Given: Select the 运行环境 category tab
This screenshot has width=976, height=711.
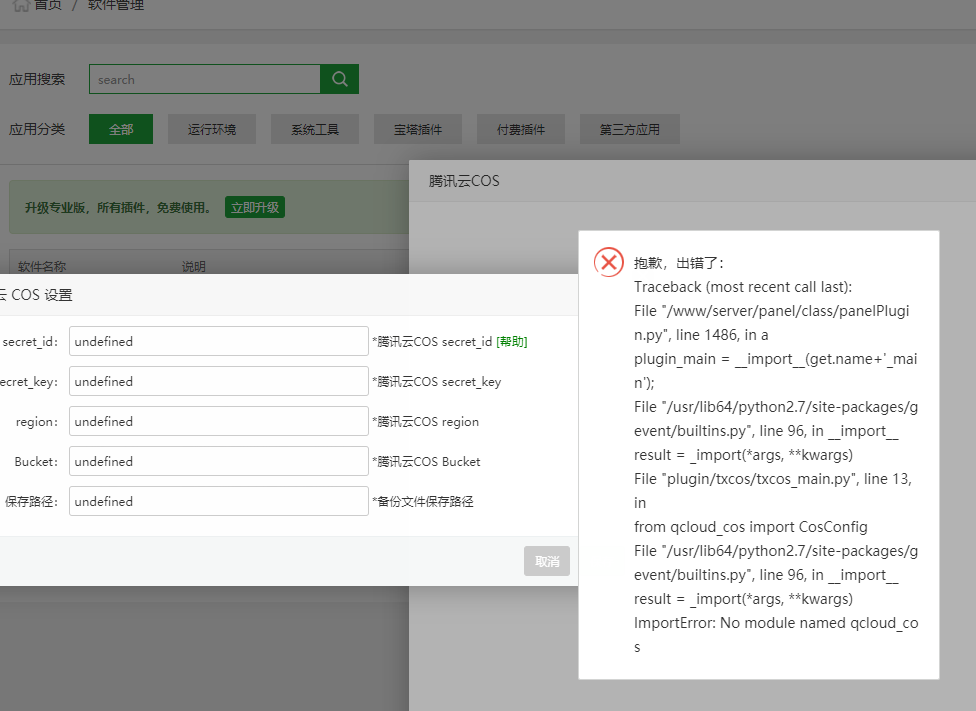Looking at the screenshot, I should (212, 129).
